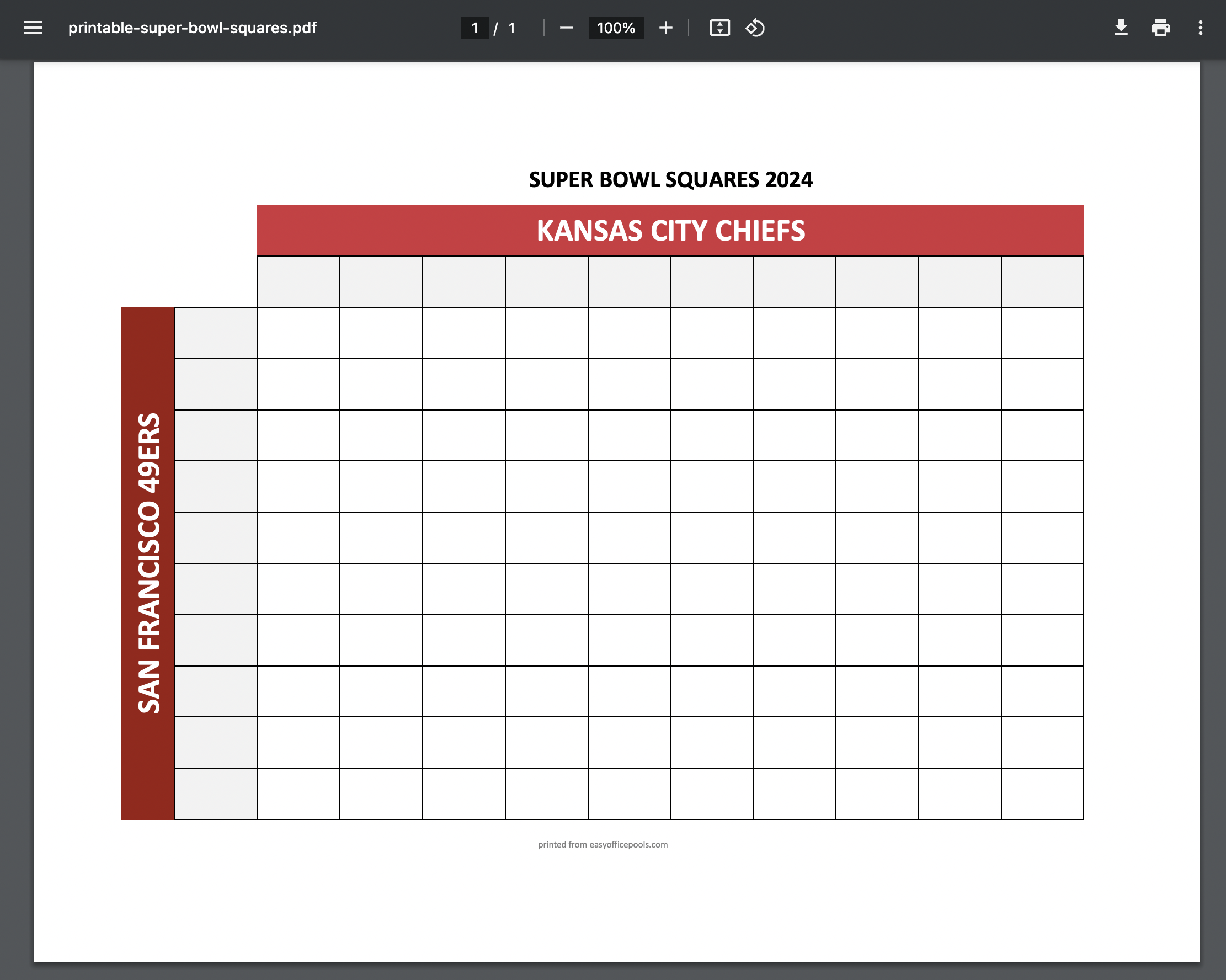Screen dimensions: 1226x980
Task: Select the current page number field
Action: (475, 27)
